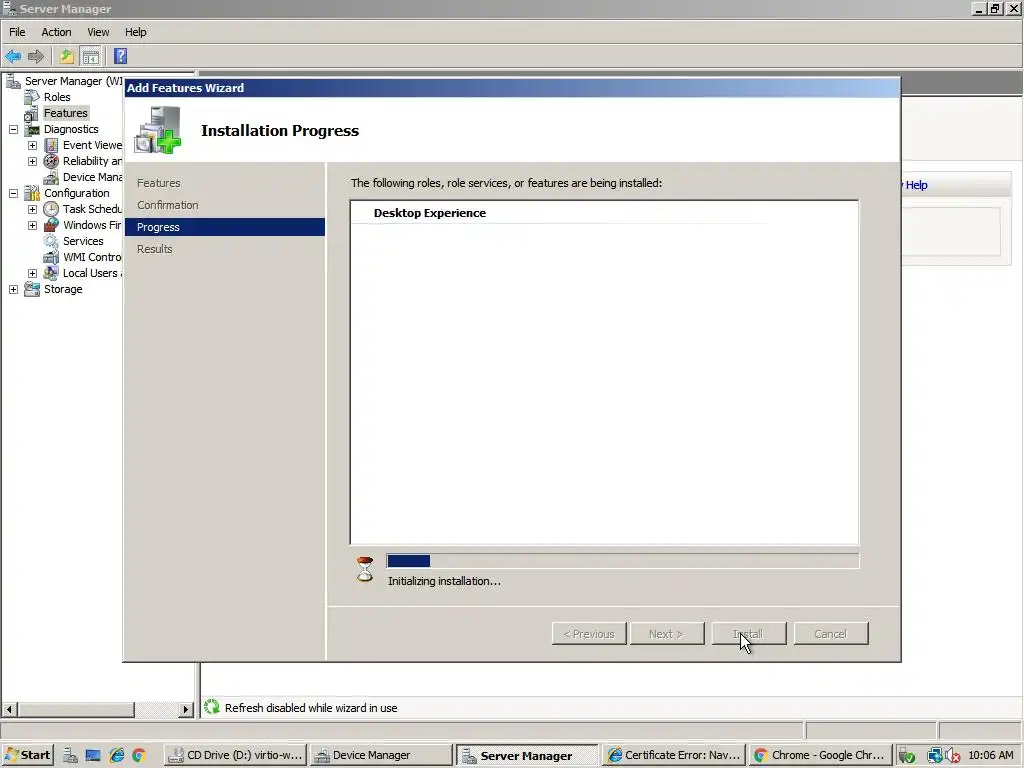Click the Back arrow toolbar icon

coord(13,56)
